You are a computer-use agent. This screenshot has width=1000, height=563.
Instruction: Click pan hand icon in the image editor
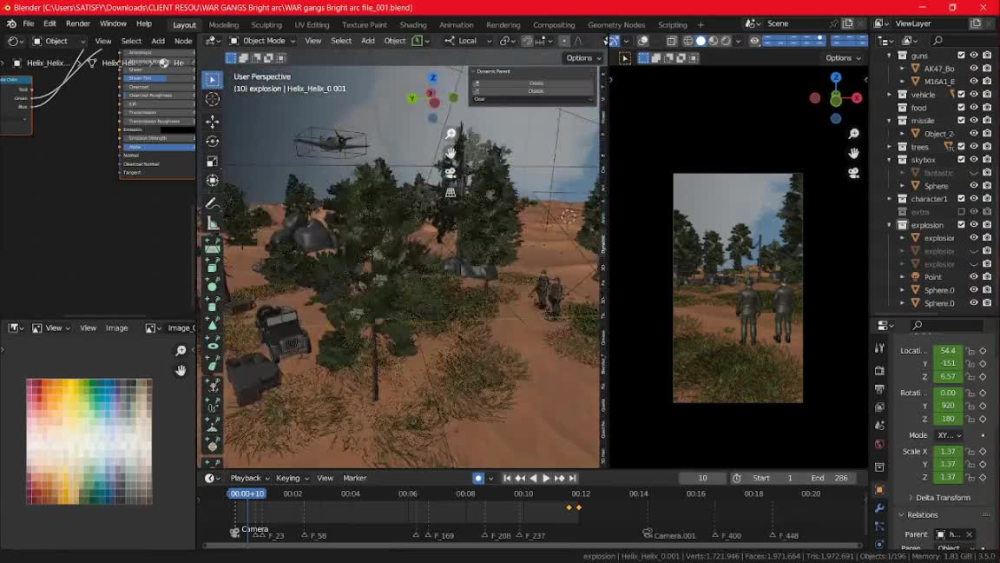(x=180, y=370)
